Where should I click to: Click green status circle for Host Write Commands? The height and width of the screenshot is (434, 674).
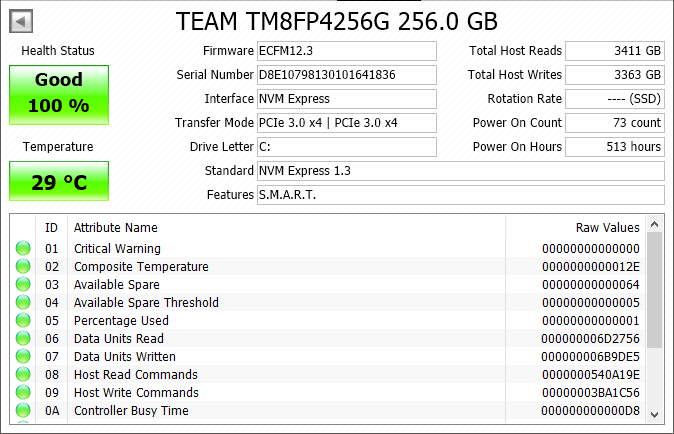click(23, 393)
